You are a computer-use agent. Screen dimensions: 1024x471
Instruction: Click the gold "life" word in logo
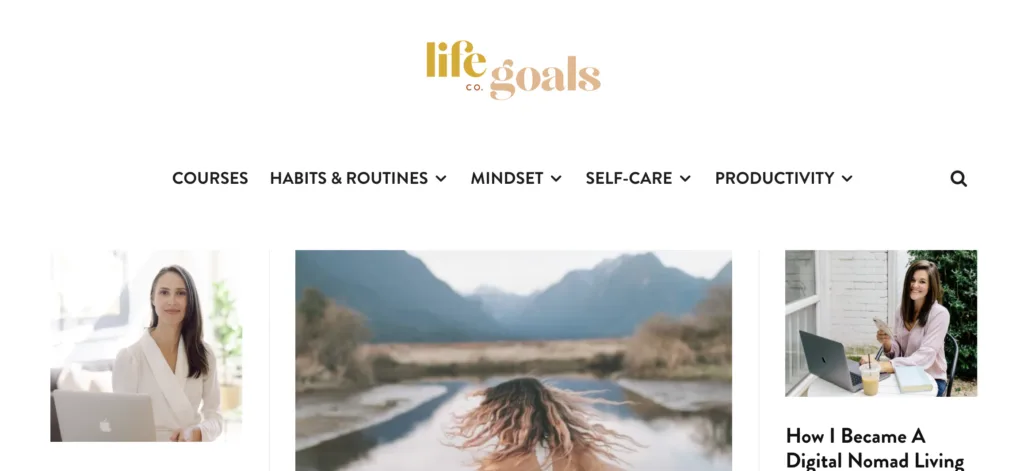click(456, 59)
